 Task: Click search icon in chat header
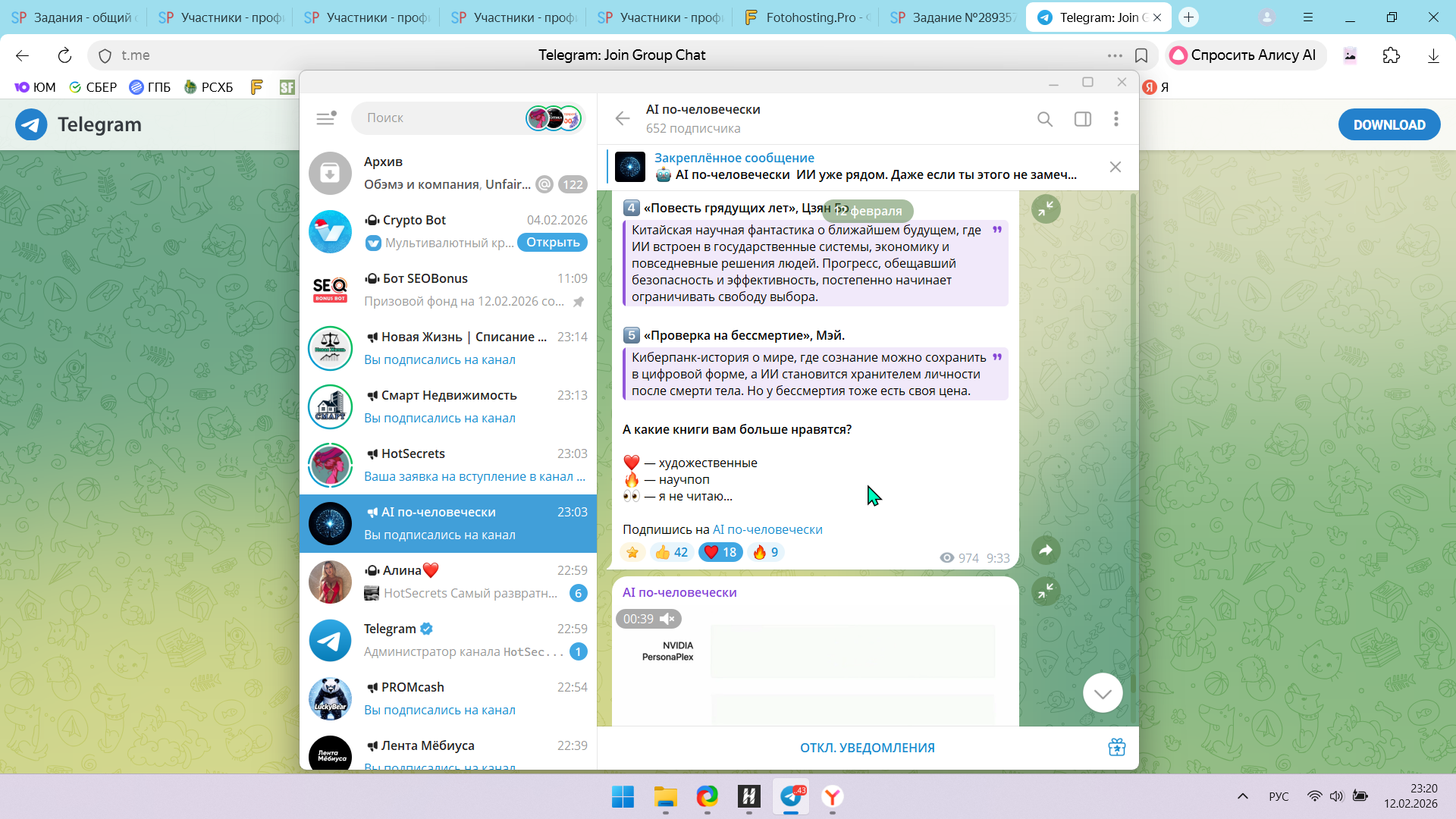coord(1045,119)
